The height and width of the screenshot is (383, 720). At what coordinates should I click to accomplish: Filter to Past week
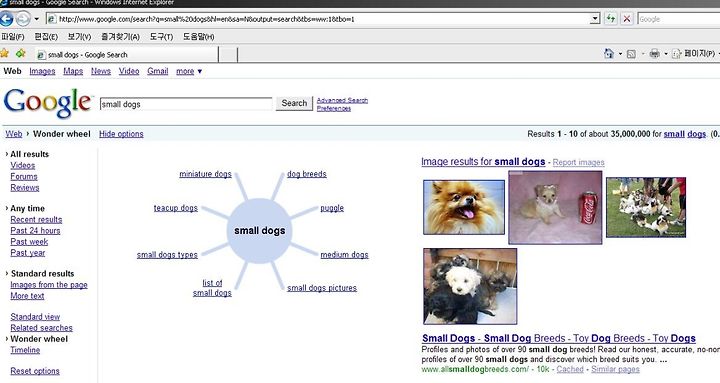click(29, 242)
